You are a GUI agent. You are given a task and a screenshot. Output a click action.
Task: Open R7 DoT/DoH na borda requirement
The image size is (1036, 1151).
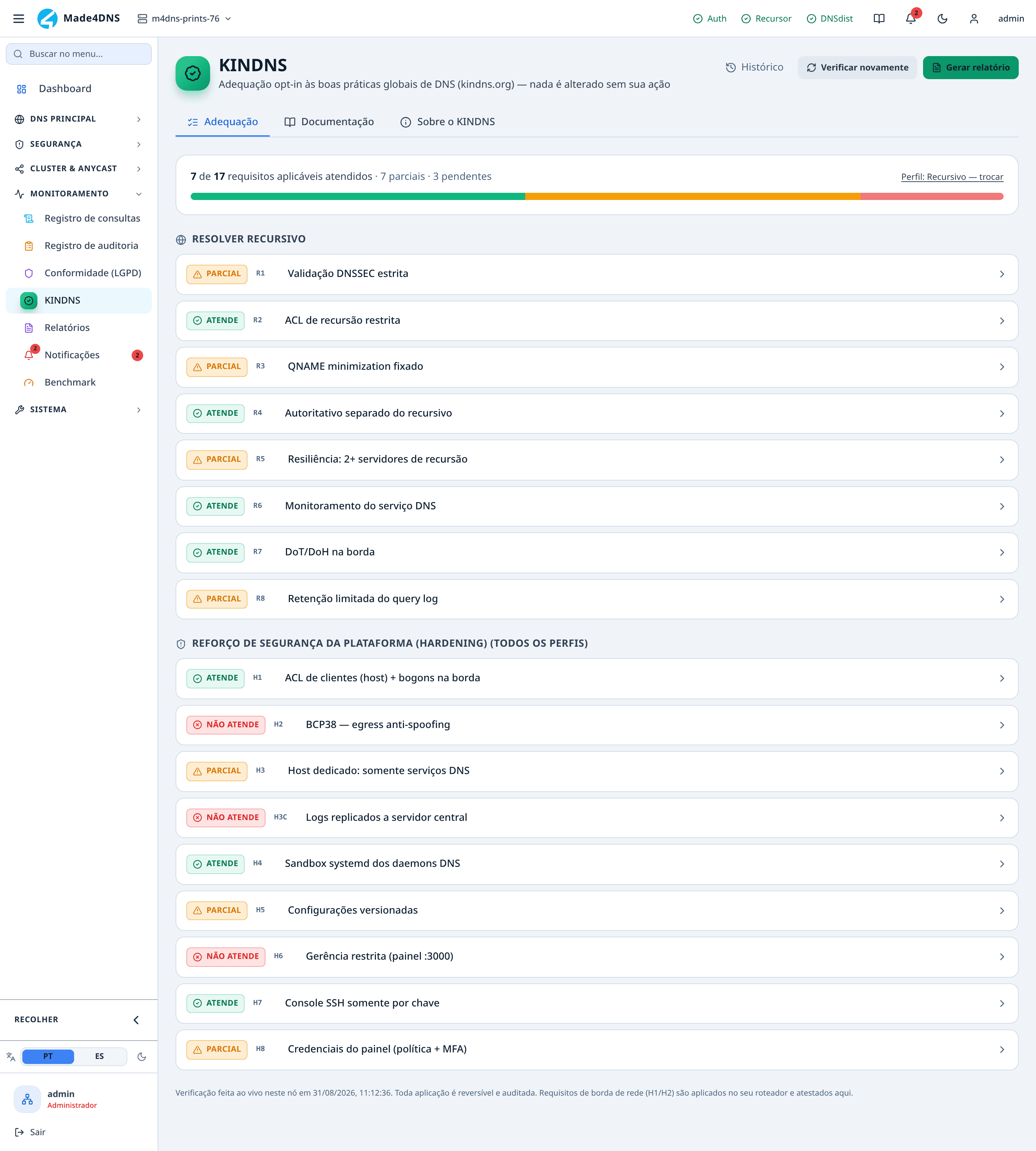(596, 552)
